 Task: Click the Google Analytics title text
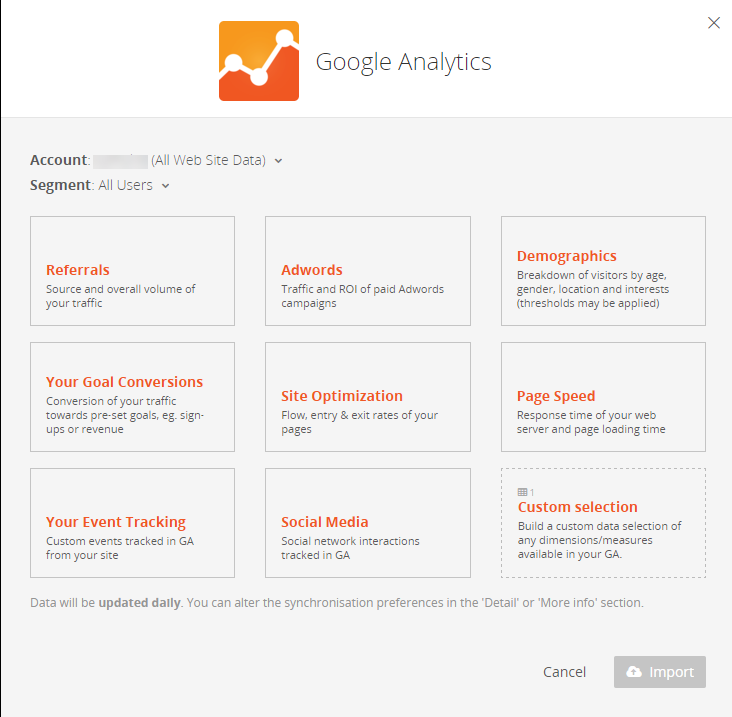click(403, 62)
